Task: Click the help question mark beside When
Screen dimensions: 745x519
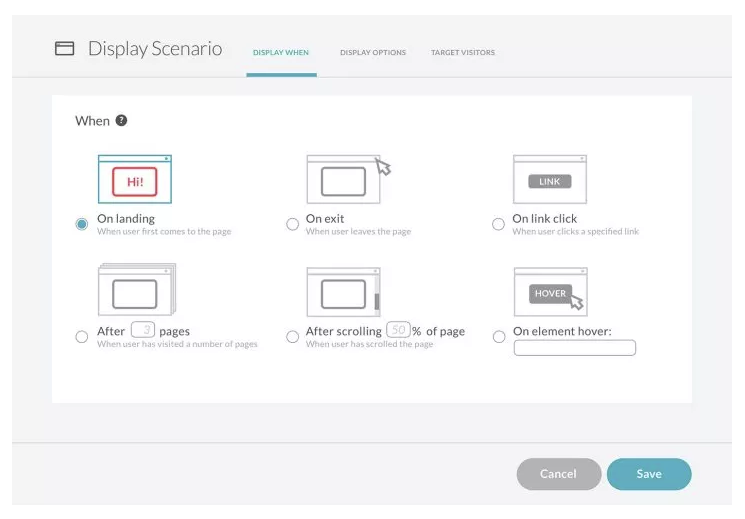Action: click(122, 121)
